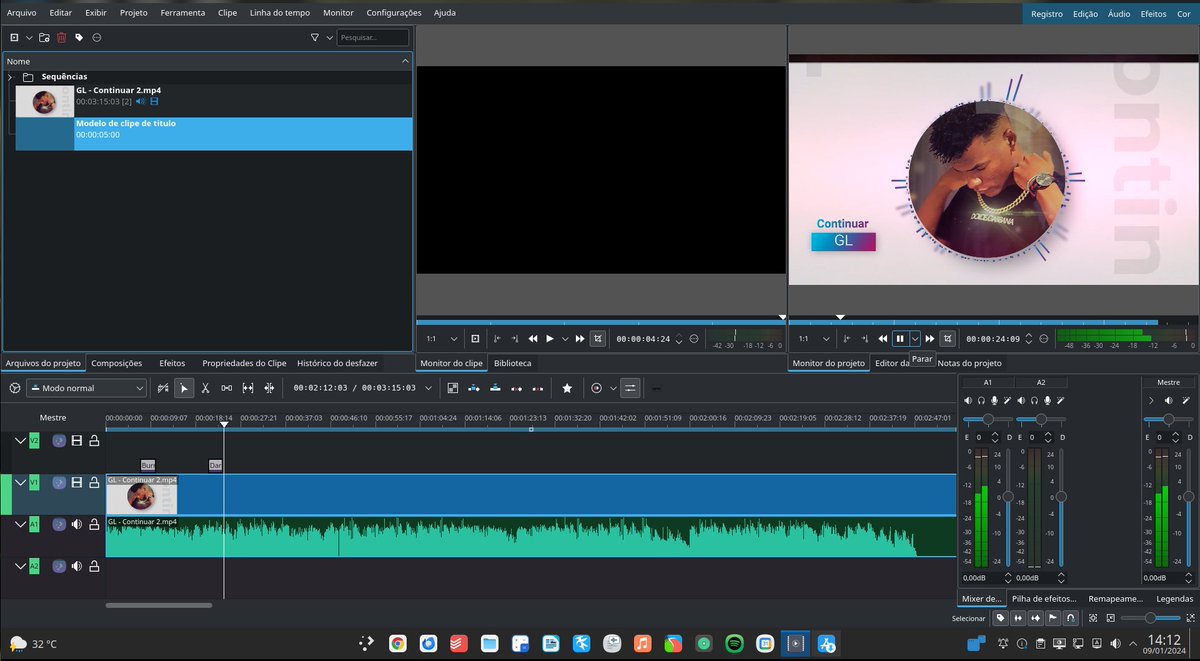This screenshot has width=1200, height=661.
Task: Hide the V1 video track
Action: 77,482
